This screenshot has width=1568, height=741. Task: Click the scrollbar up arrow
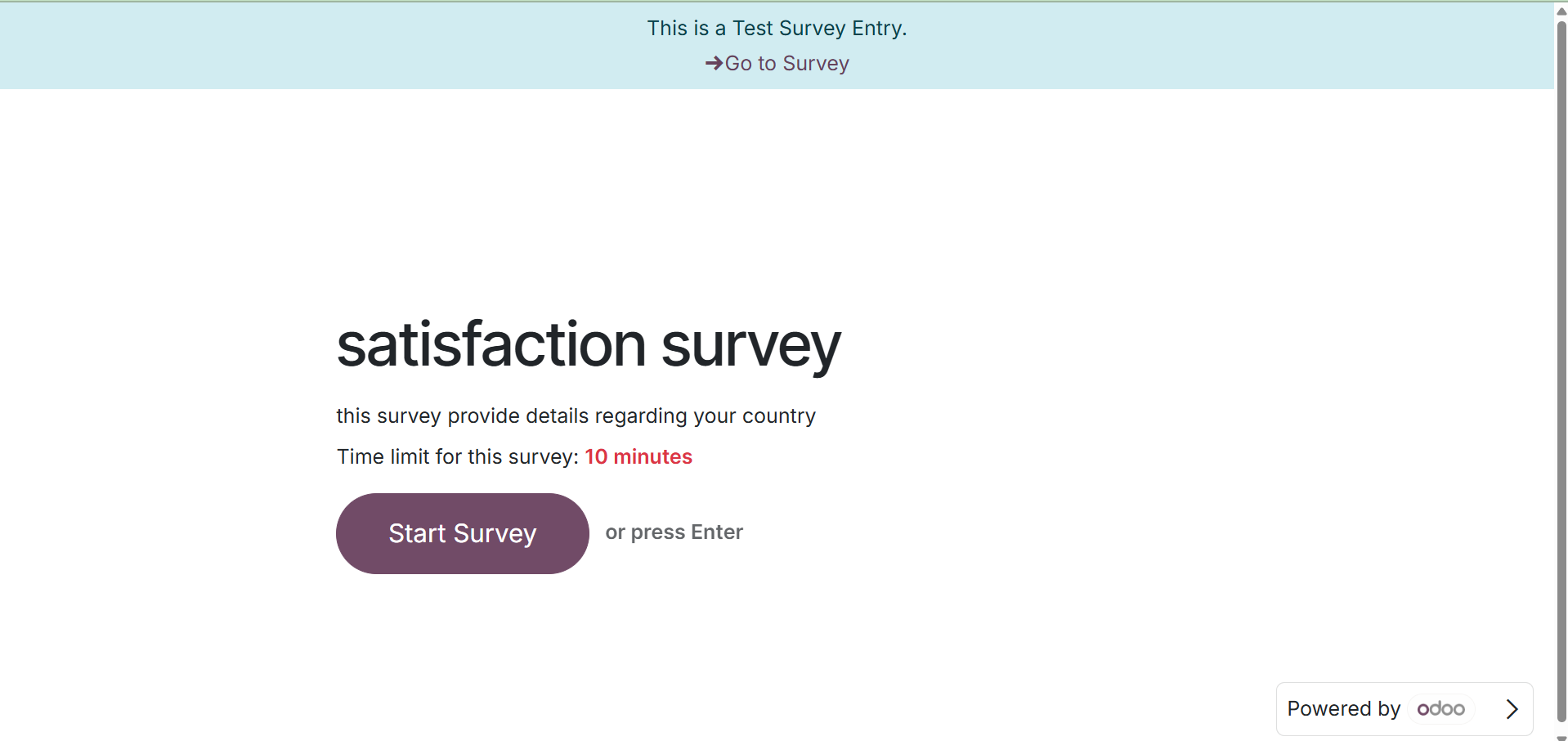click(x=1561, y=11)
